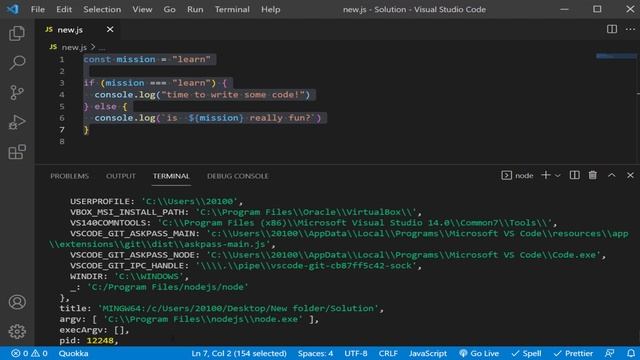
Task: Open the Run menu
Action: [x=195, y=9]
